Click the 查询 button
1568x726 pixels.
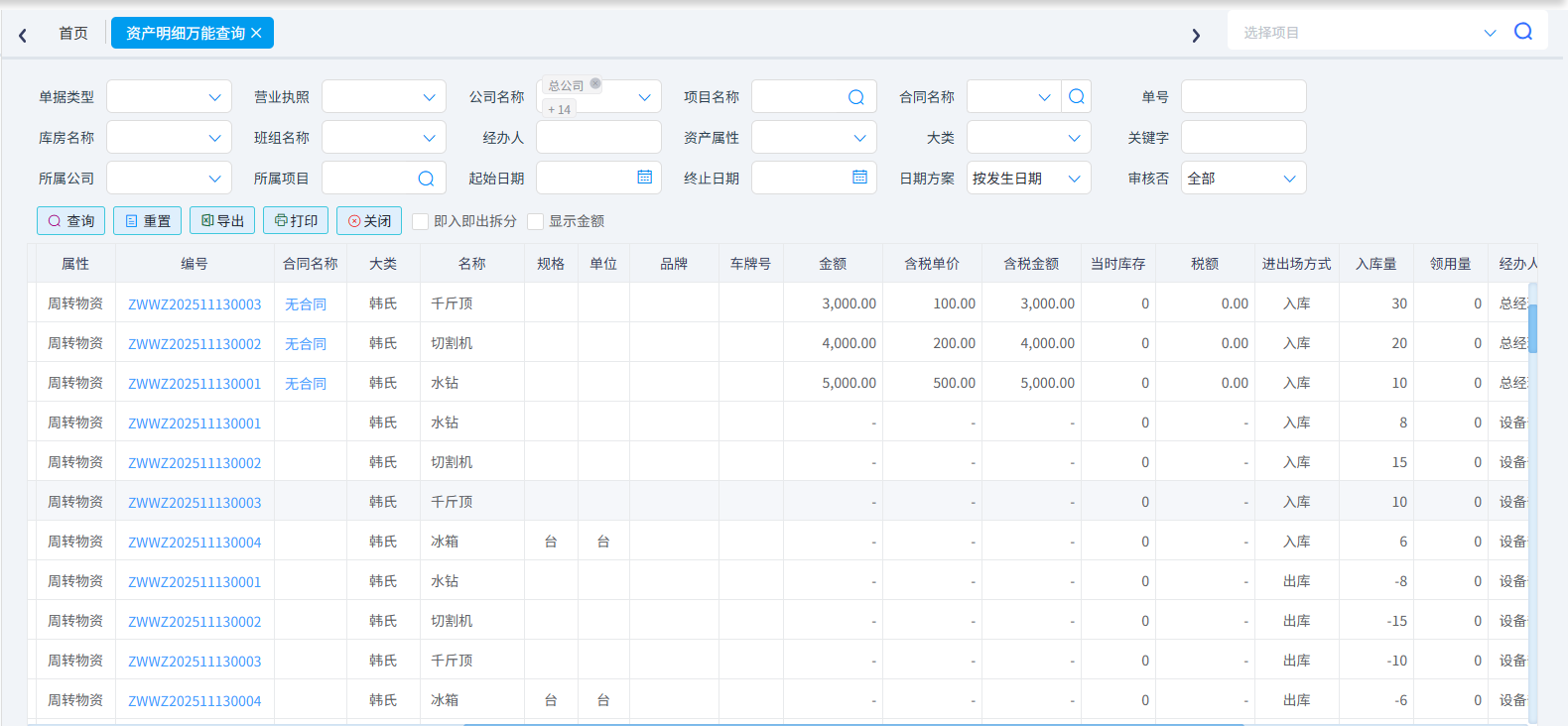point(70,221)
